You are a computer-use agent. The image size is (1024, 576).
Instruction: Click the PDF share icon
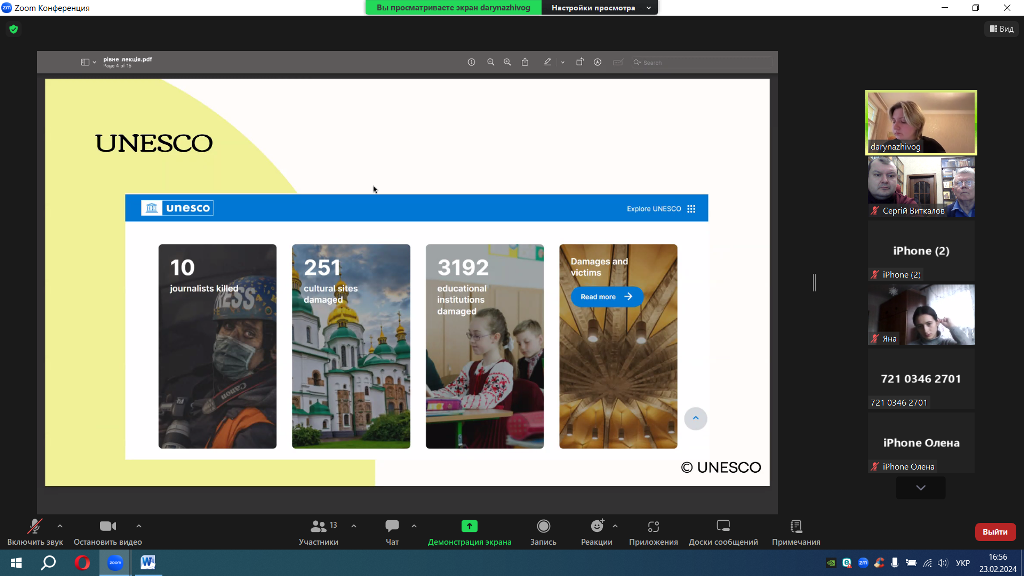[525, 62]
